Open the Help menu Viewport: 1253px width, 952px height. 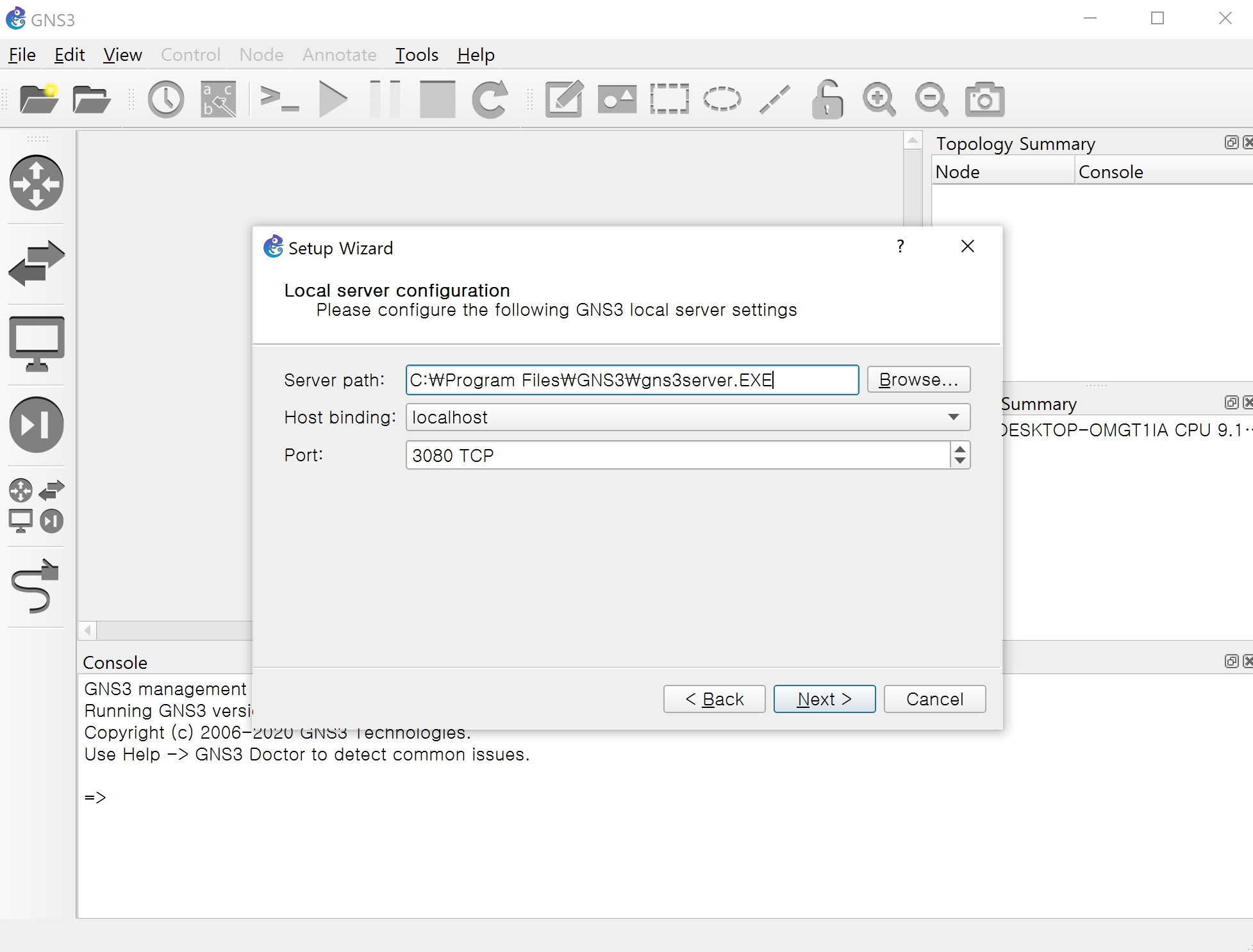click(476, 55)
